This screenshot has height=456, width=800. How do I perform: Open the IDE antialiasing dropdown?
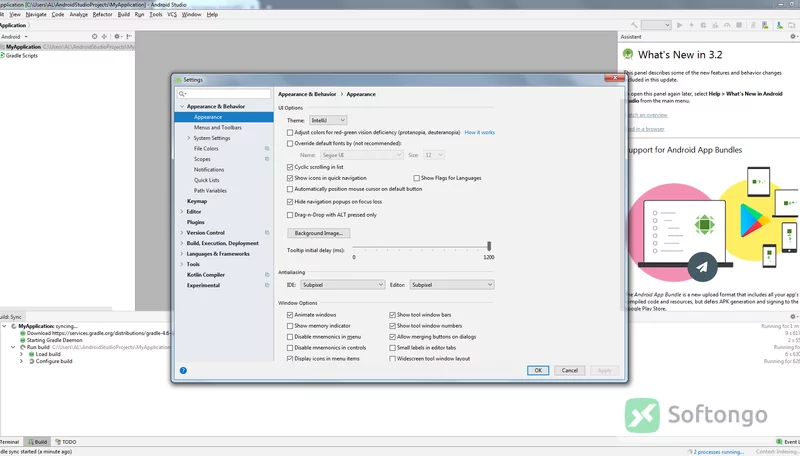[342, 285]
